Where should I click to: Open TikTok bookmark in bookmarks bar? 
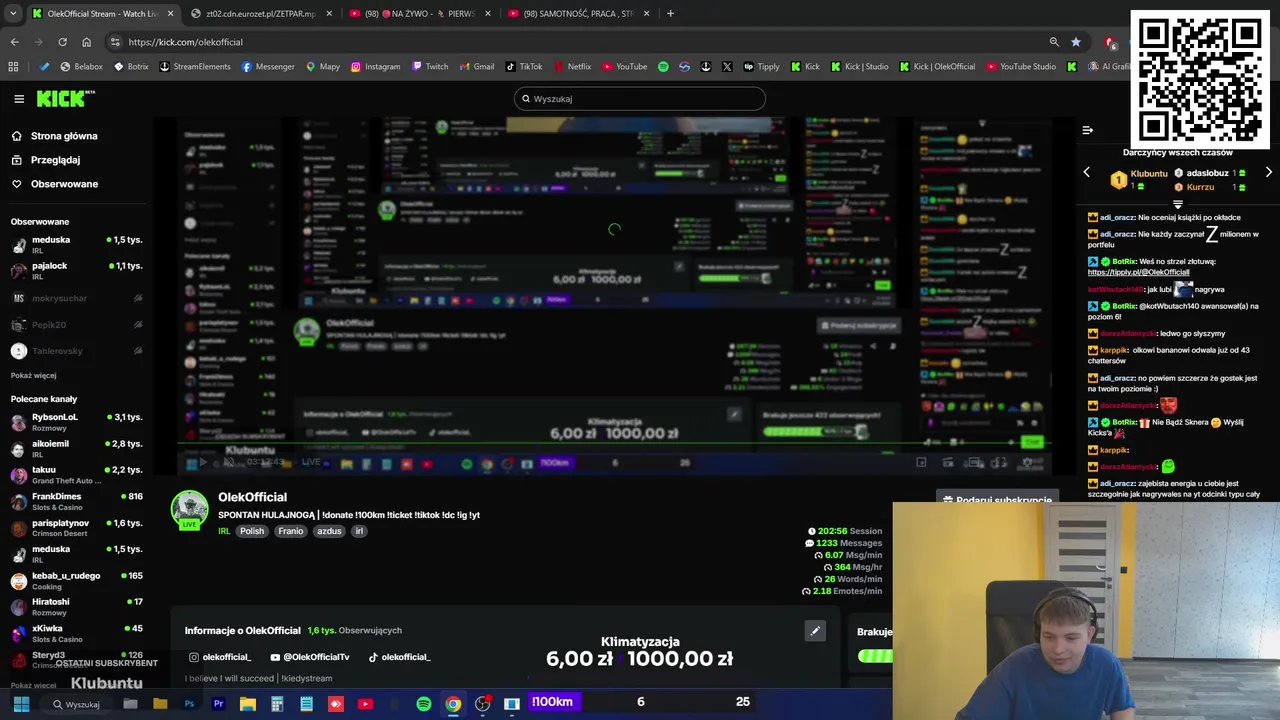click(524, 67)
